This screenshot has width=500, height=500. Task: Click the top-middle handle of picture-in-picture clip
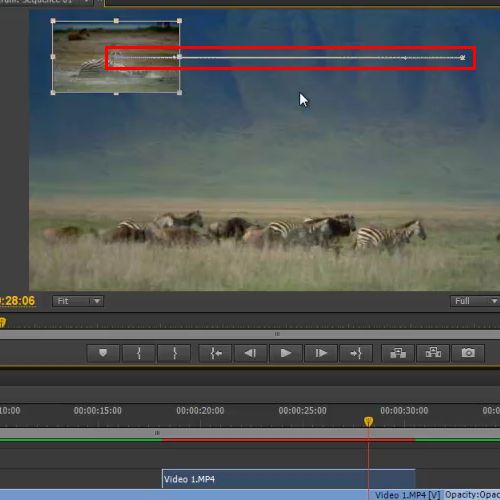[x=116, y=21]
